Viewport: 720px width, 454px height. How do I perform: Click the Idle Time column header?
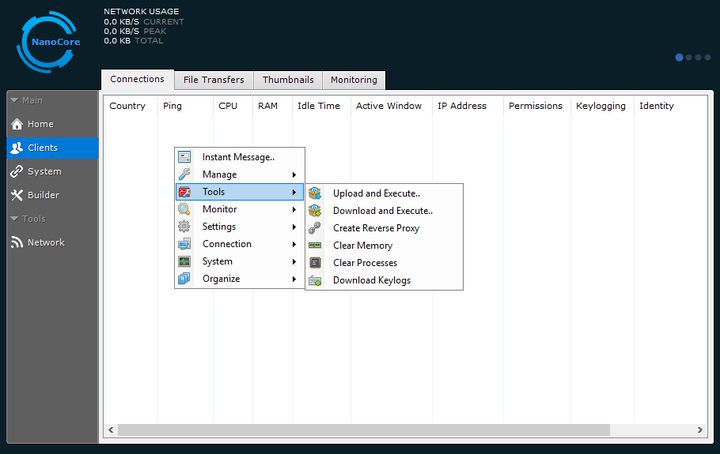[319, 106]
